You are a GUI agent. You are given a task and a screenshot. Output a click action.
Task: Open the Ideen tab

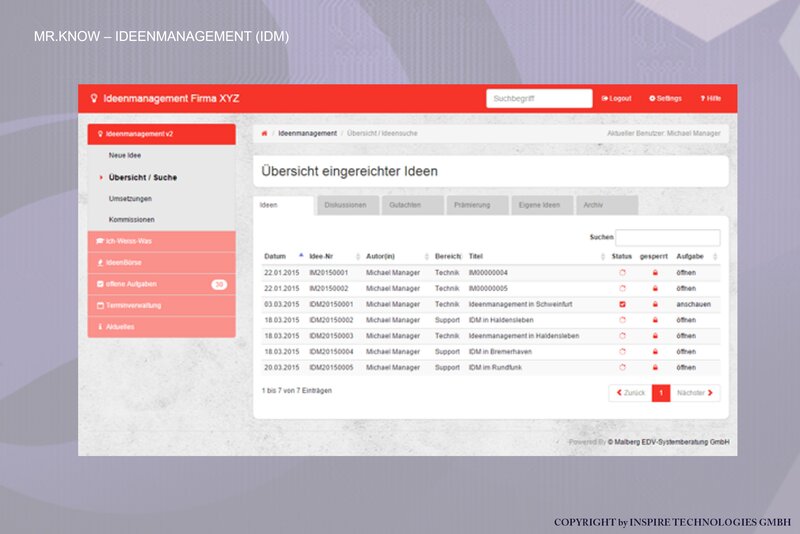[x=283, y=206]
